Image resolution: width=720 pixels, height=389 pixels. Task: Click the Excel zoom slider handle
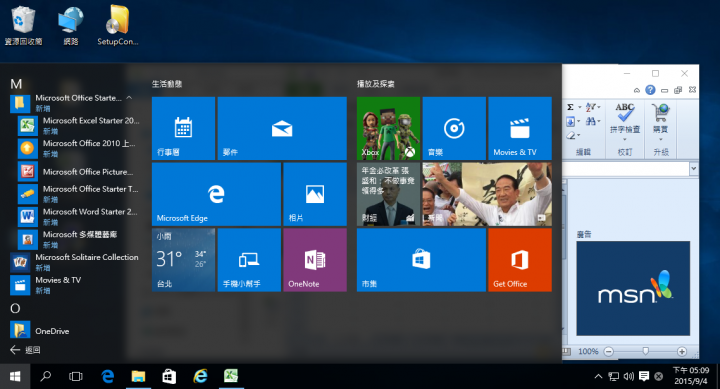646,351
